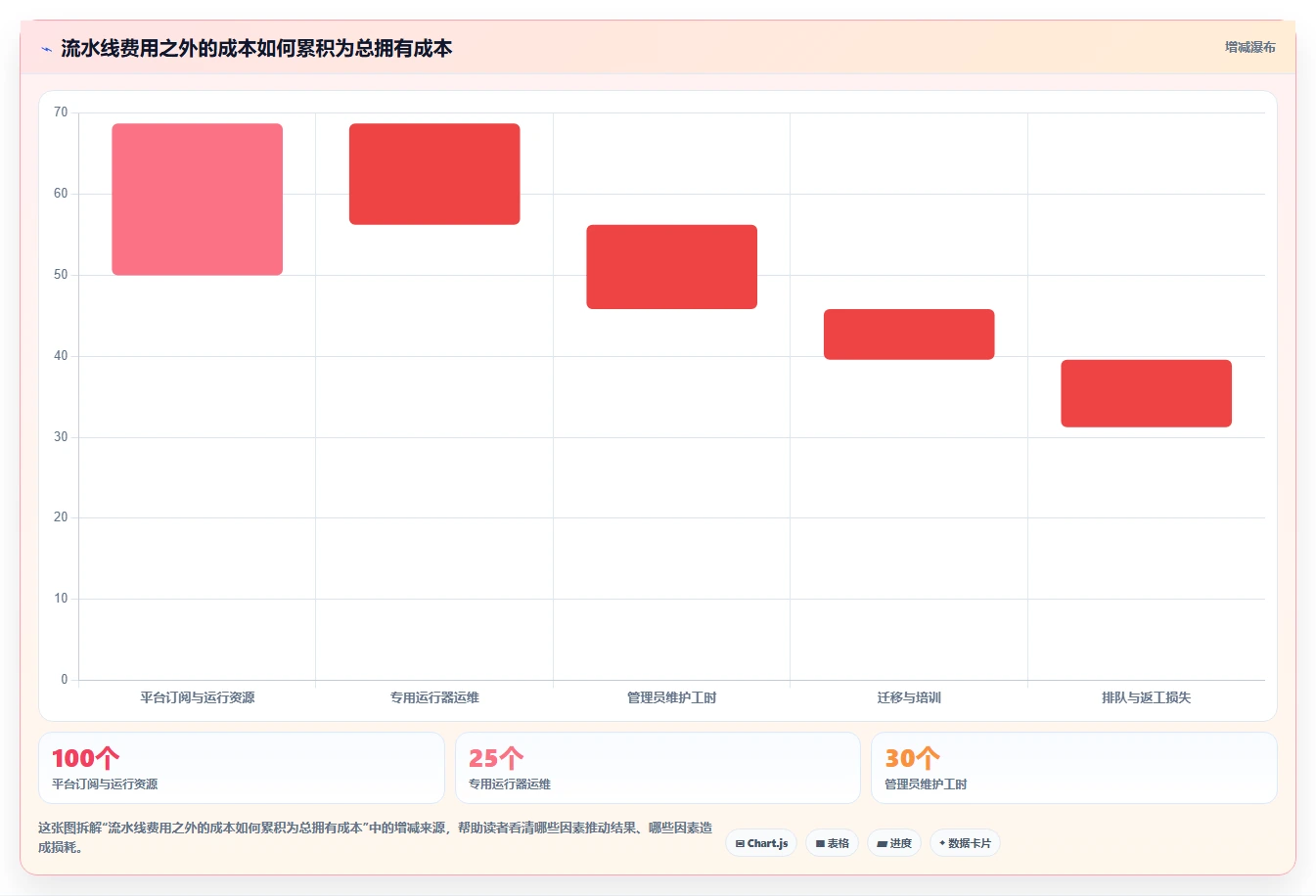Click the 增减瀑布 tag in header
1316x896 pixels.
pyautogui.click(x=1249, y=47)
